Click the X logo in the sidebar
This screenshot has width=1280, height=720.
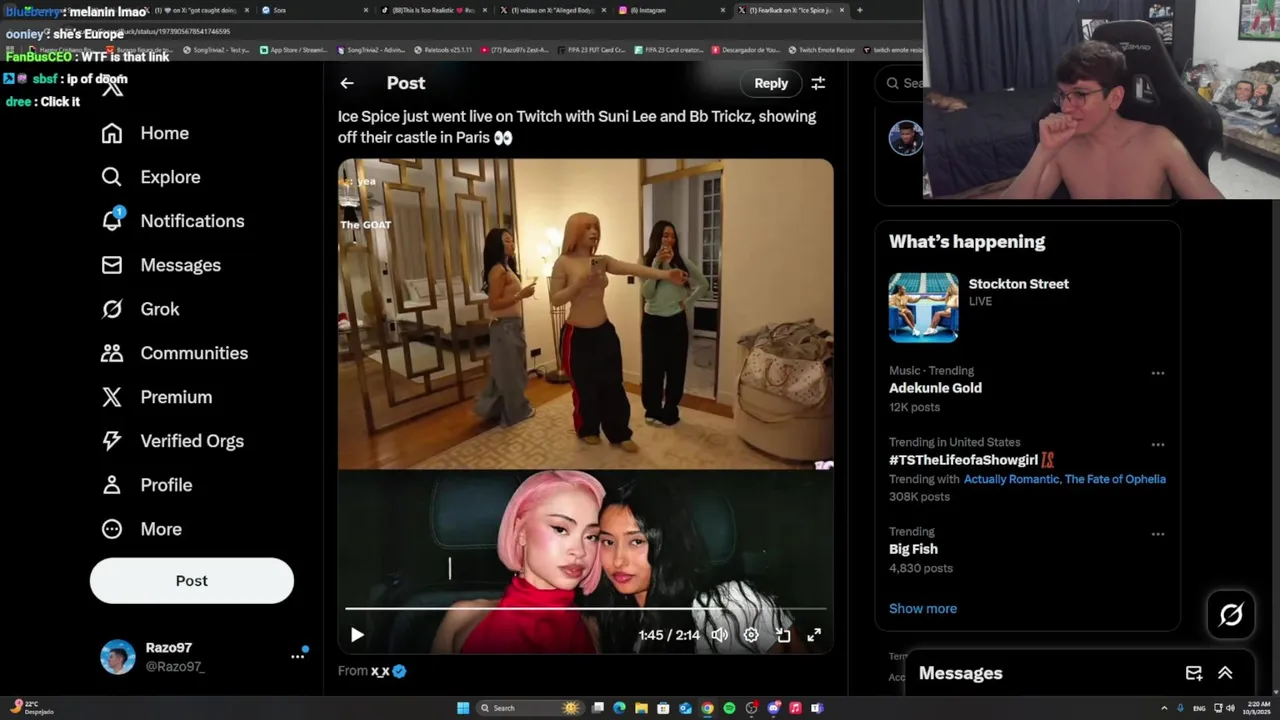point(113,87)
